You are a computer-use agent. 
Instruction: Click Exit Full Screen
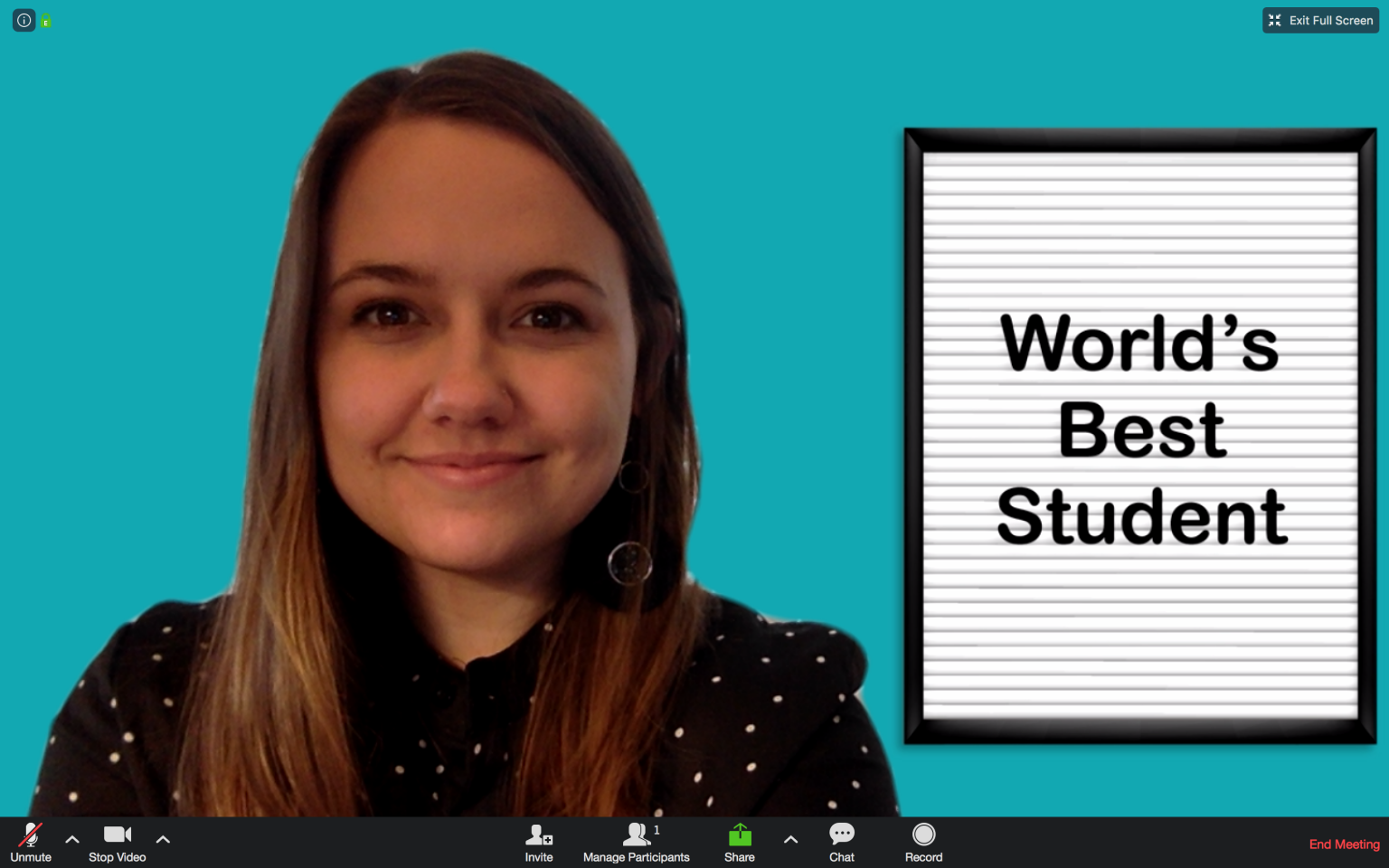1319,20
